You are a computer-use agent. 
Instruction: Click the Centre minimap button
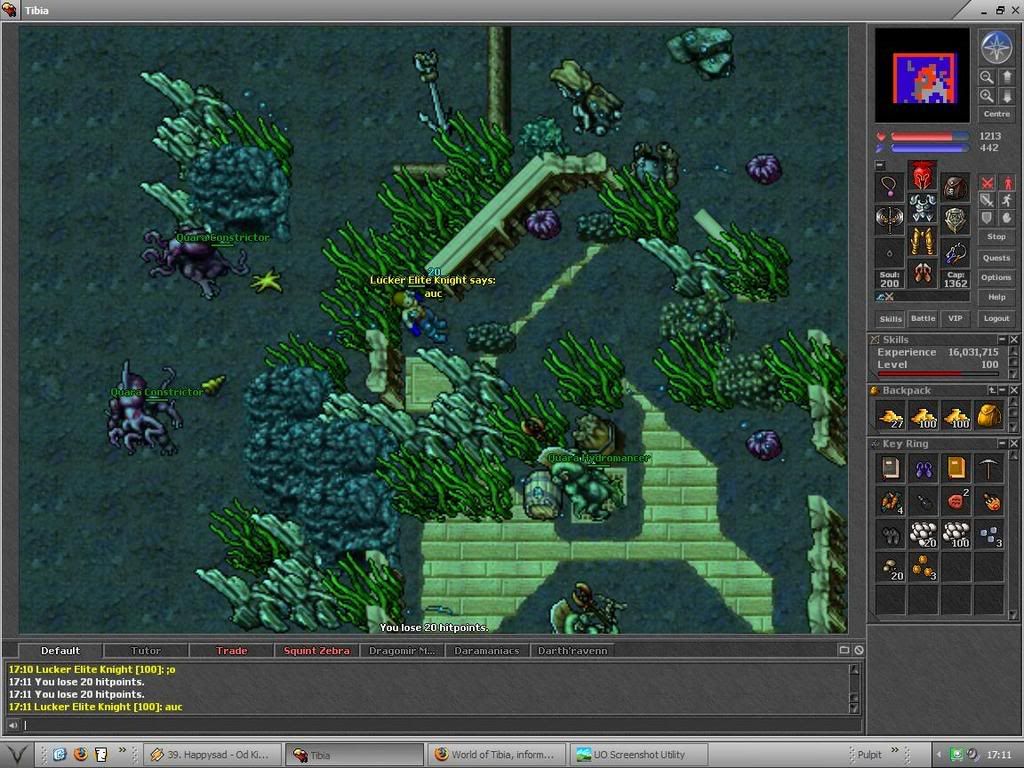[997, 114]
